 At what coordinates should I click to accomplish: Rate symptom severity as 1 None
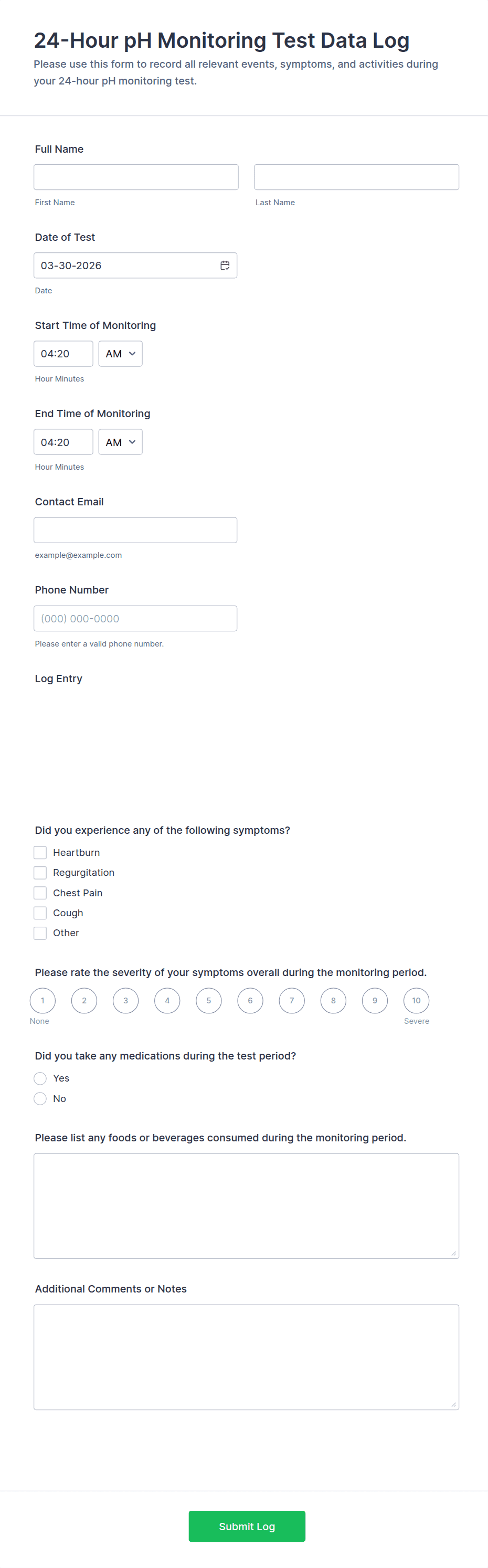(x=43, y=1000)
